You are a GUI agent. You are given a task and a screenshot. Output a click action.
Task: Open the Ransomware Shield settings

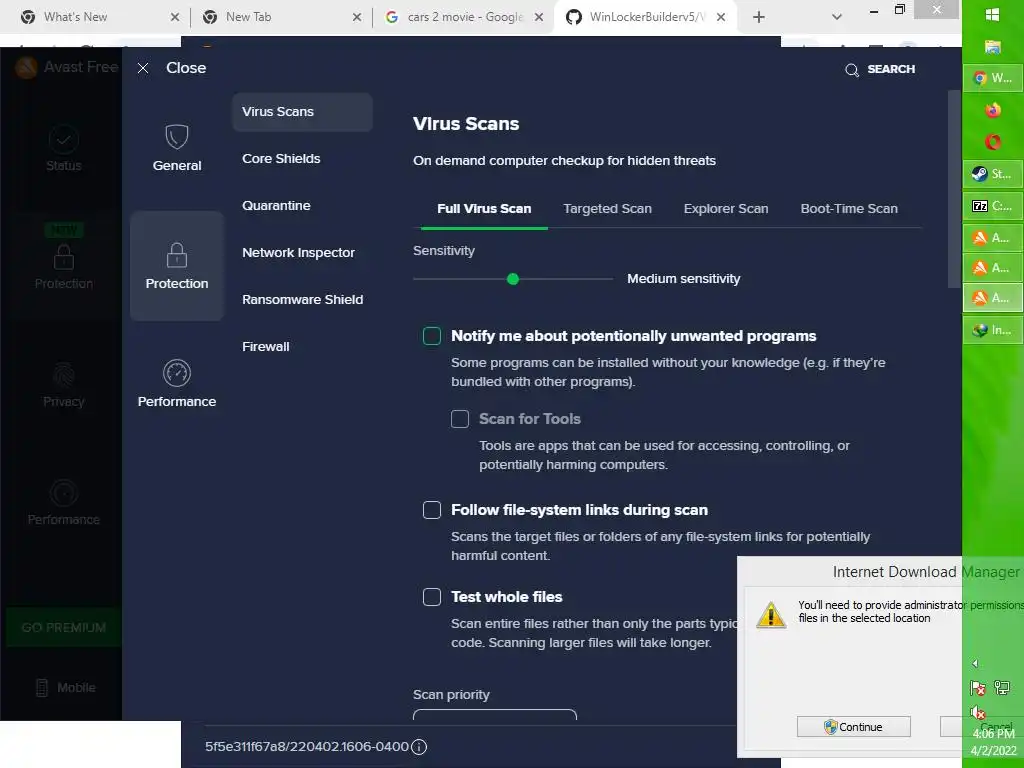(302, 300)
